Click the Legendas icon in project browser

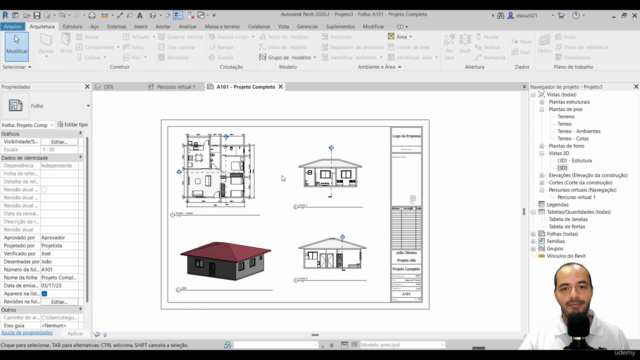(542, 204)
